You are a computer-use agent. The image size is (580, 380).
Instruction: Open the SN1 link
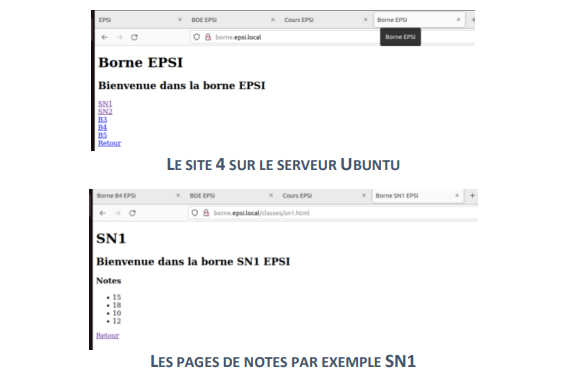coord(105,104)
